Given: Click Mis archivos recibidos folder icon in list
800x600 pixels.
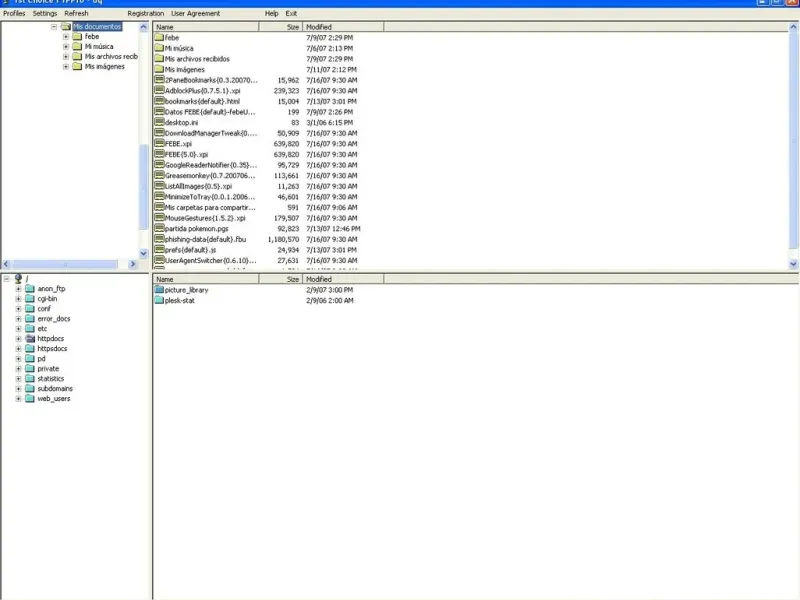Looking at the screenshot, I should point(159,59).
